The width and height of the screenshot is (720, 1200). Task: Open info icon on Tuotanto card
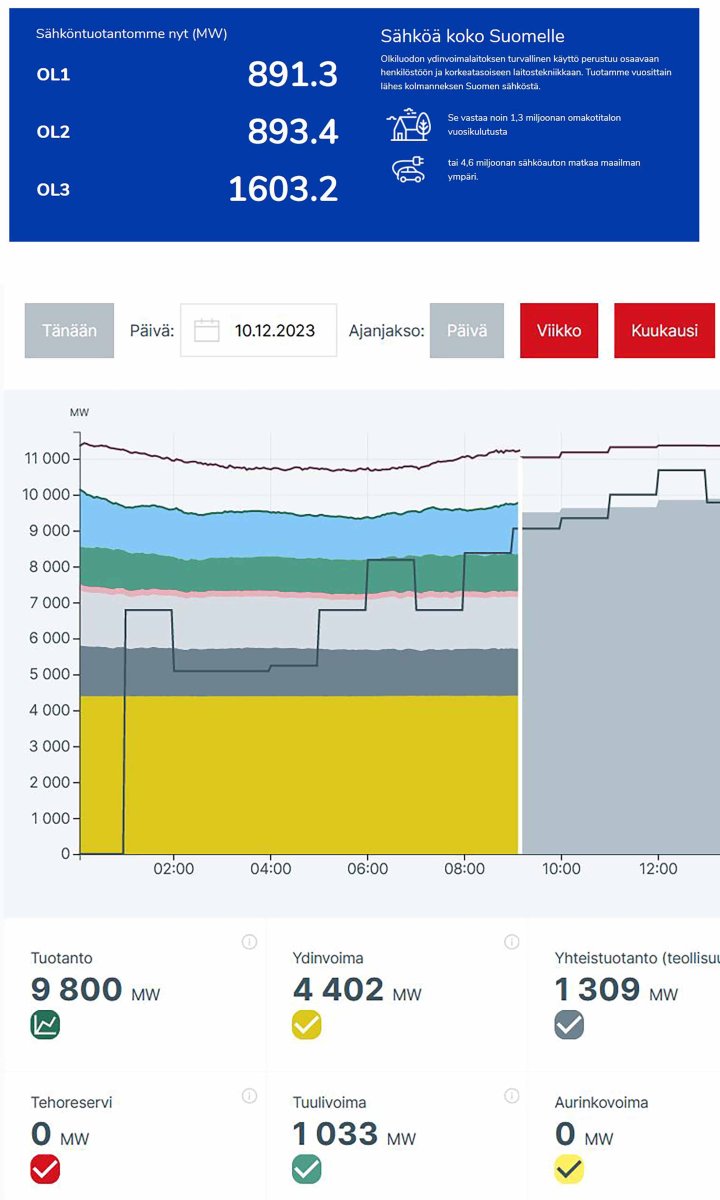pyautogui.click(x=249, y=942)
